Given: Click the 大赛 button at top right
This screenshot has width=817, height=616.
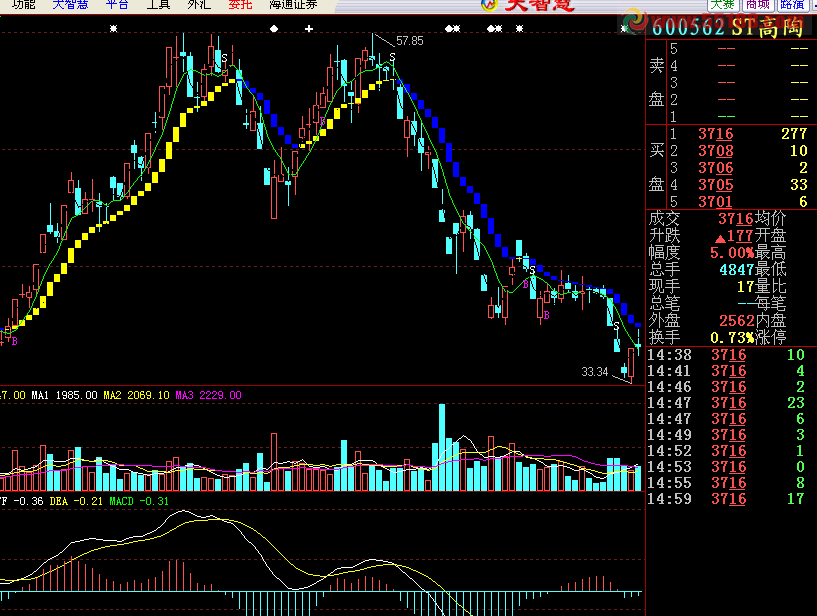Looking at the screenshot, I should point(722,5).
